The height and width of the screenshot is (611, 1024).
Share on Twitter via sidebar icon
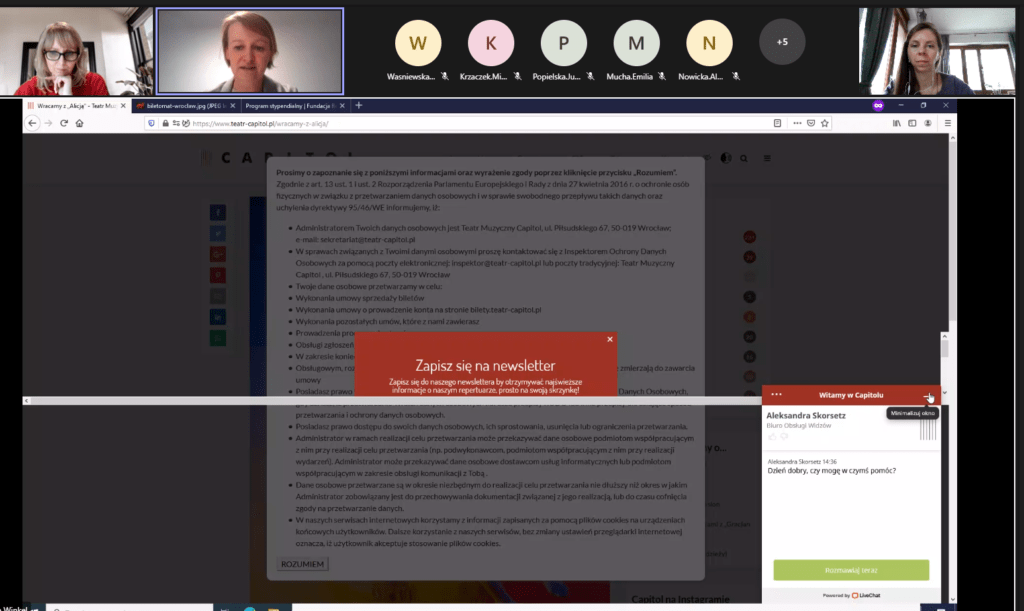tap(217, 233)
